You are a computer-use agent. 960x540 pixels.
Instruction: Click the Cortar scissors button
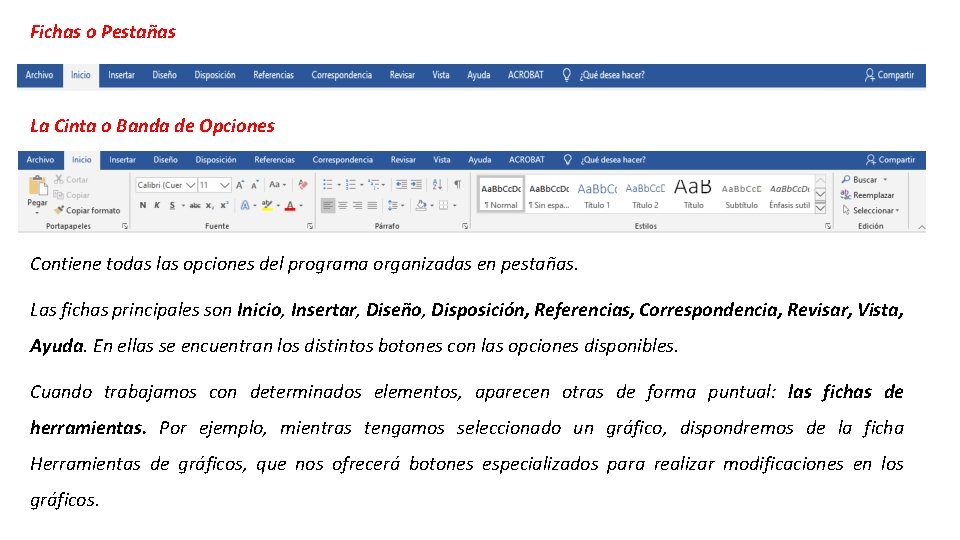coord(71,179)
